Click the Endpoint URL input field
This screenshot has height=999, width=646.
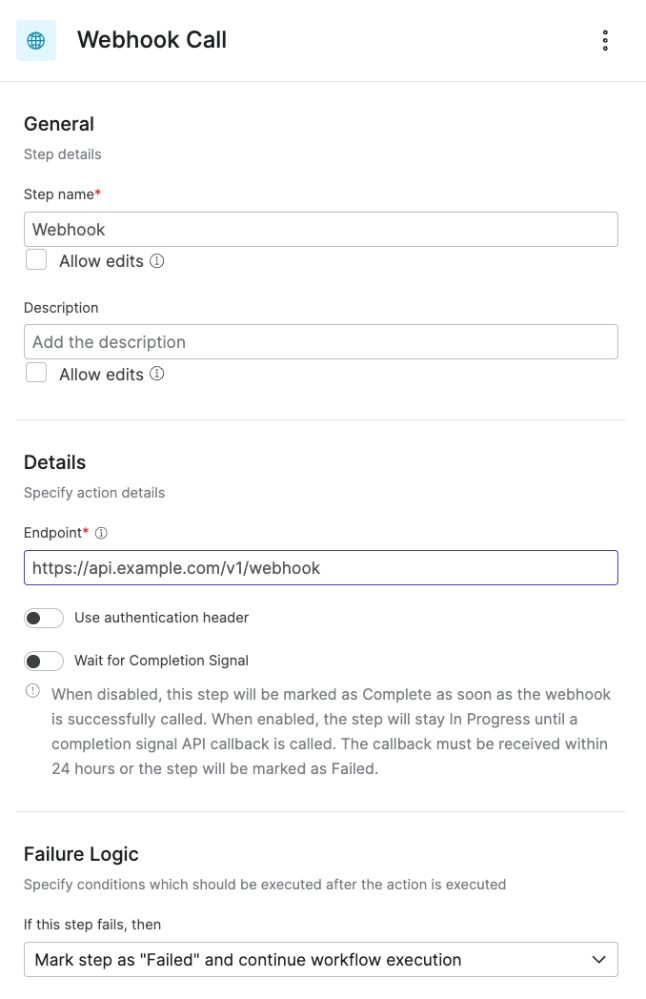click(321, 568)
